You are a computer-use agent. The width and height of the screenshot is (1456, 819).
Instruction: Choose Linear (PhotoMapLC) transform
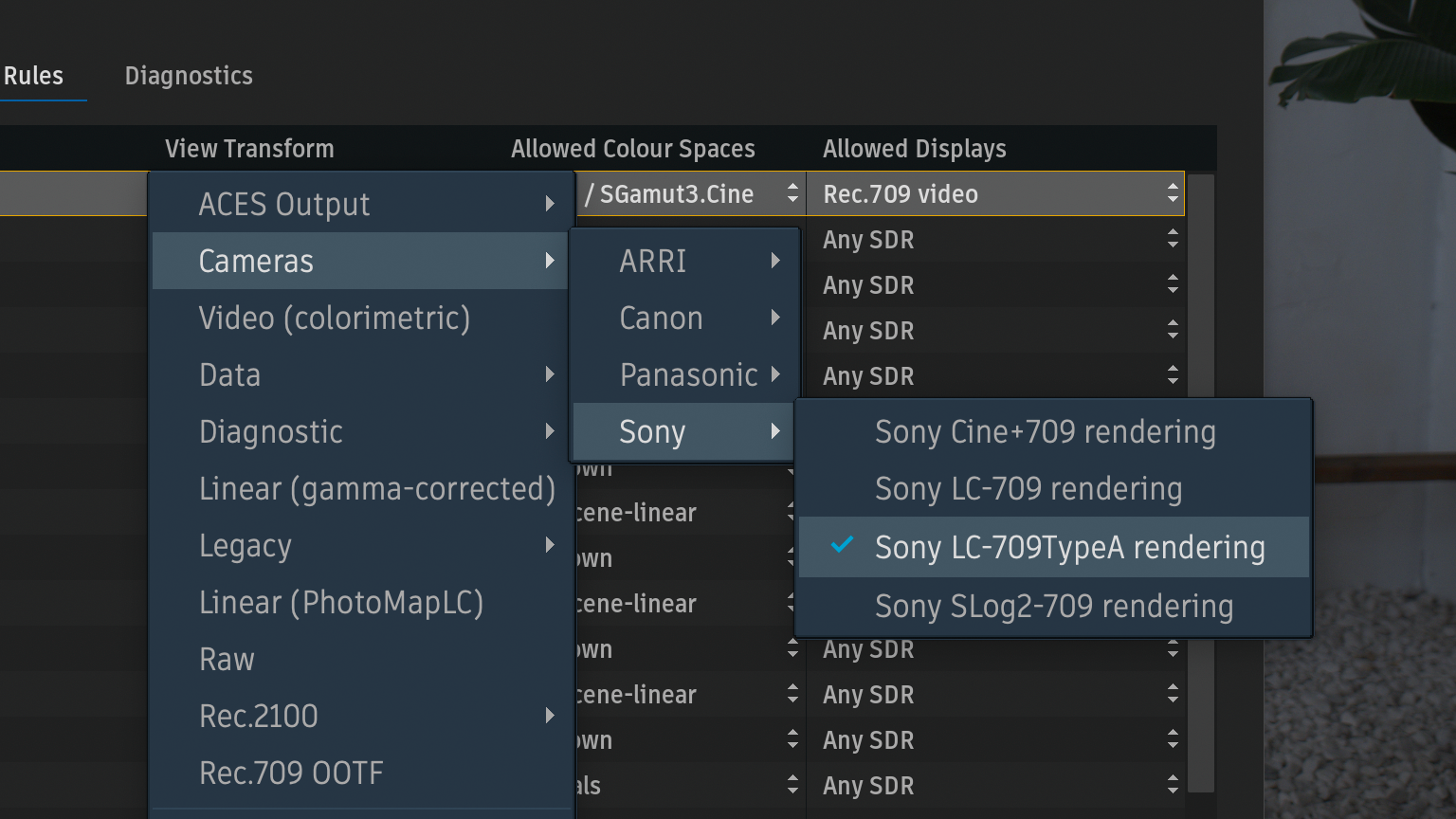[360, 602]
